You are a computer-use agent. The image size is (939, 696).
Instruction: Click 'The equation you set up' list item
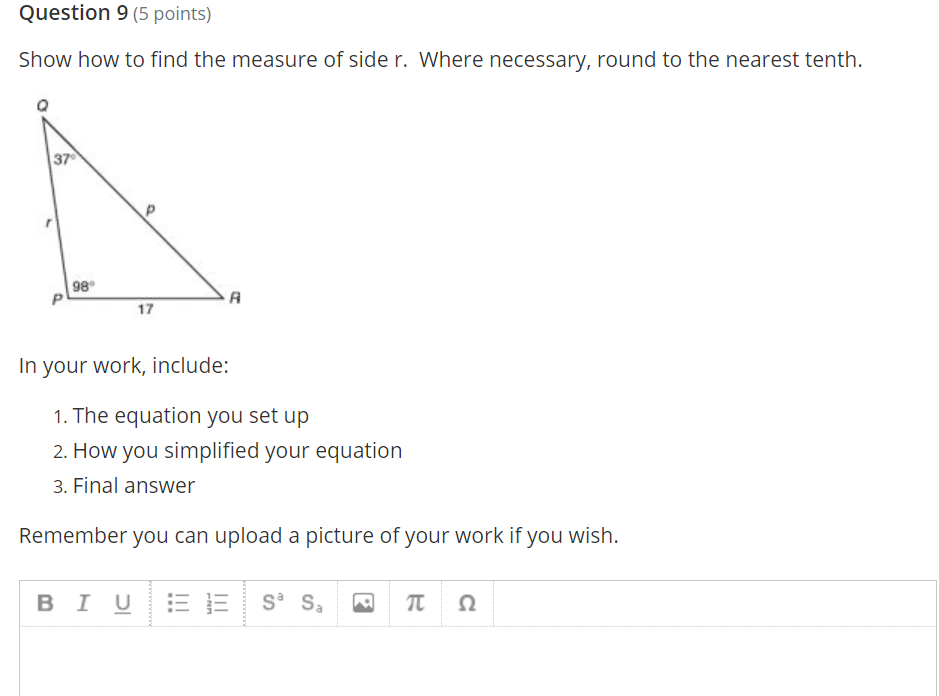(190, 415)
